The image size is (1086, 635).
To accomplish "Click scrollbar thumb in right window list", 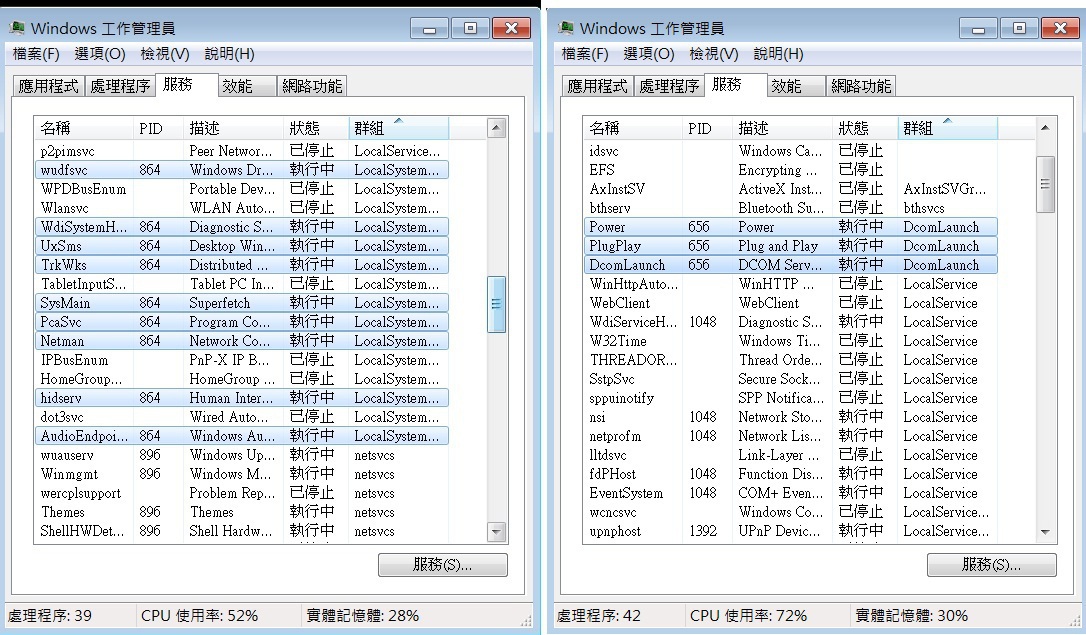I will tap(1046, 184).
